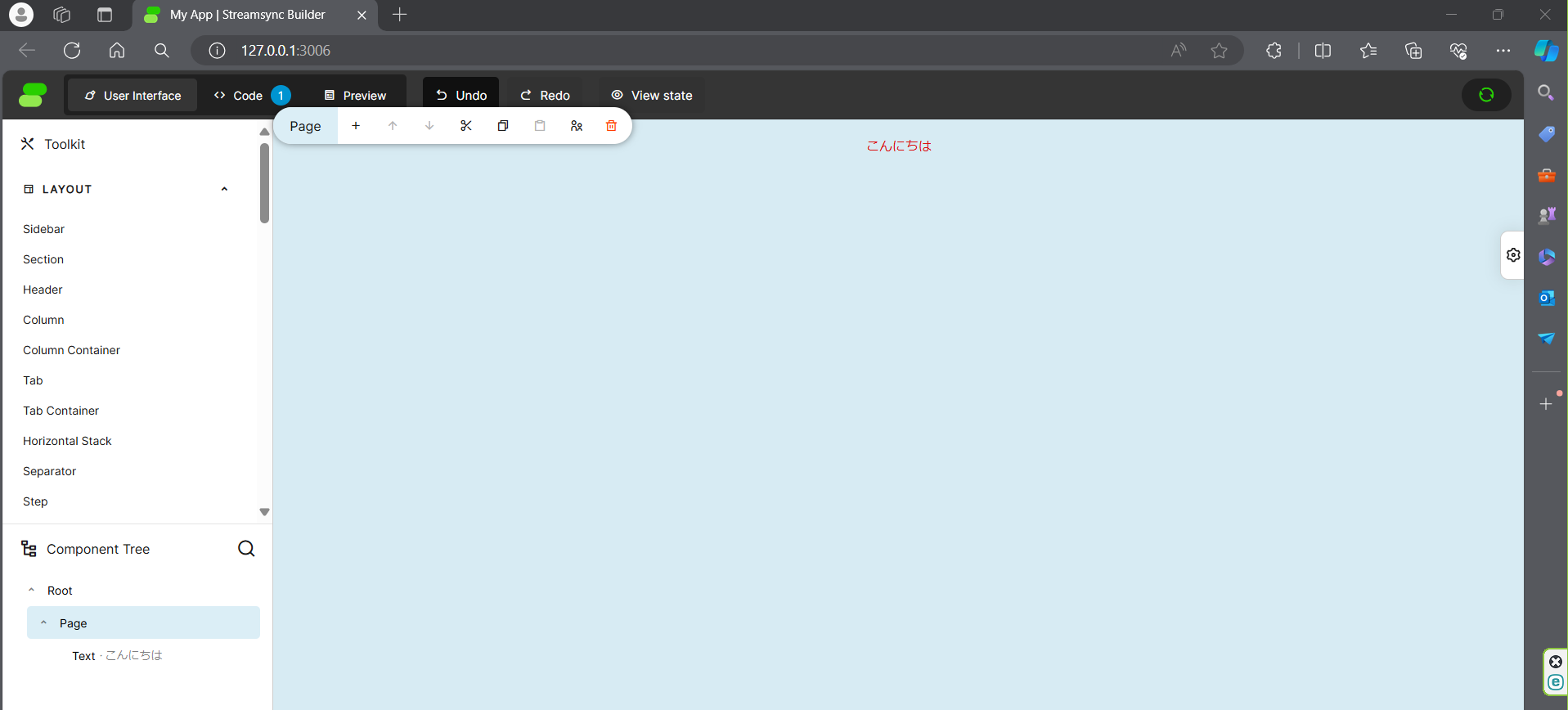View site information icon
Image resolution: width=1568 pixels, height=710 pixels.
click(x=217, y=51)
